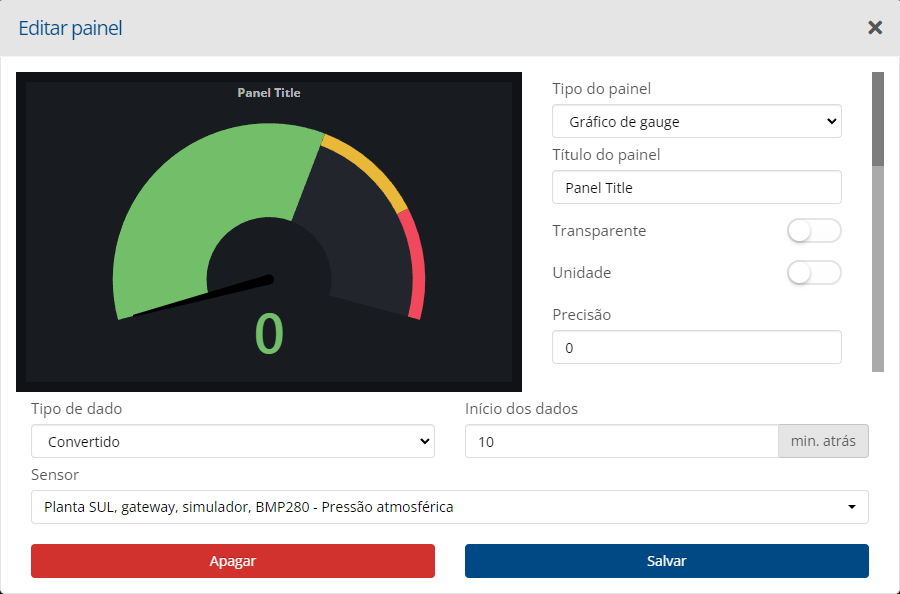Focus the Precisão input field
Viewport: 900px width, 594px height.
click(x=696, y=348)
